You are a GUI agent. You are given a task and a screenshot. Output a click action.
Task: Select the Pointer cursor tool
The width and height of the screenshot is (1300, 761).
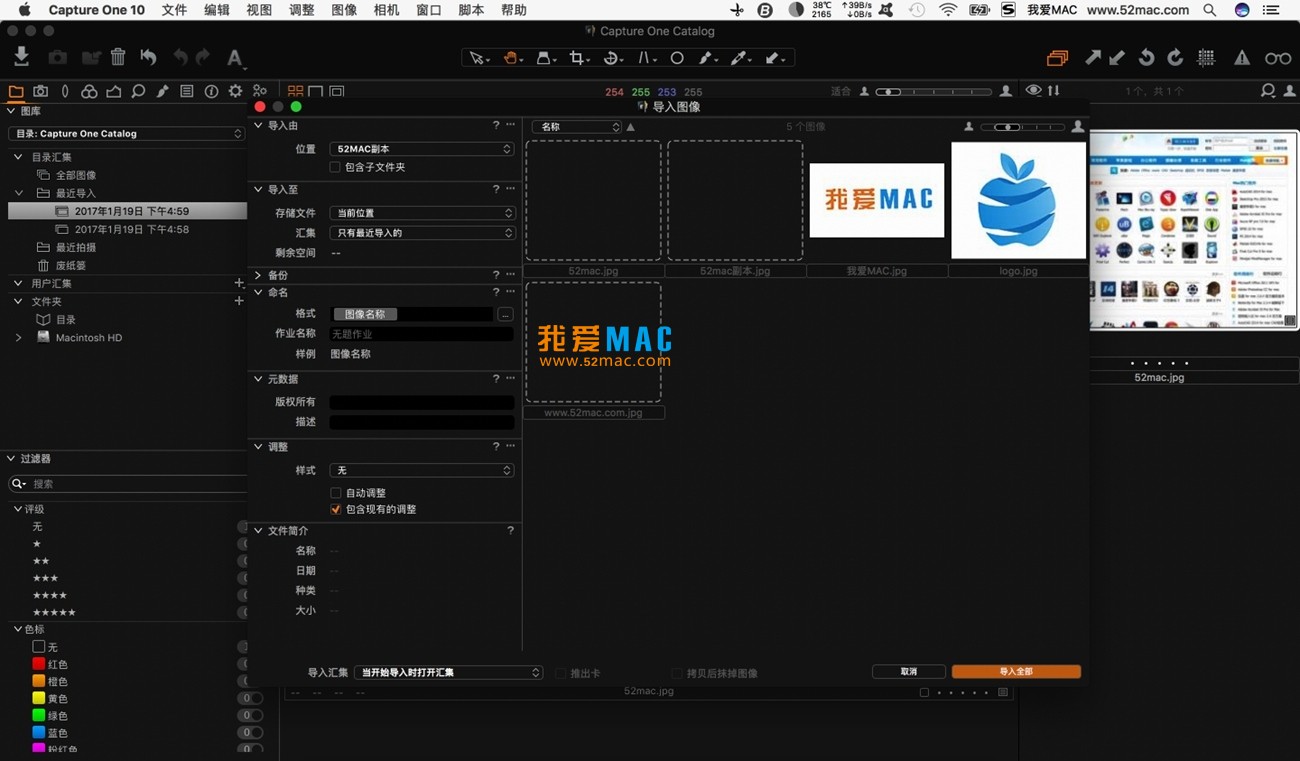(x=479, y=58)
